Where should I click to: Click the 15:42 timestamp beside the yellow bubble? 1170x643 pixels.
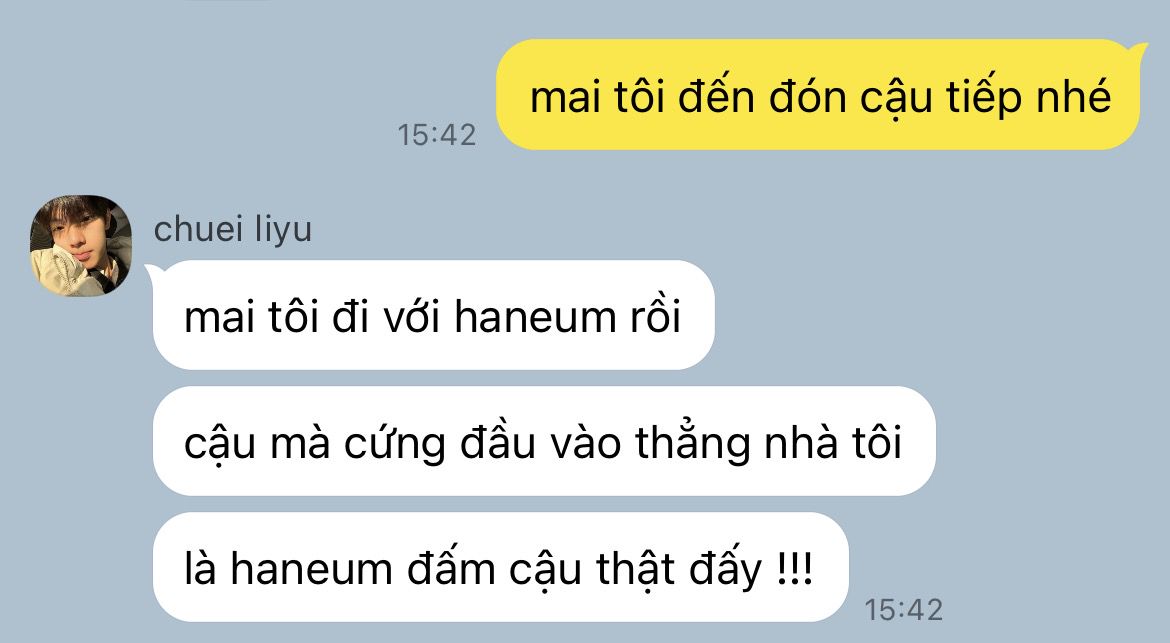tap(437, 135)
